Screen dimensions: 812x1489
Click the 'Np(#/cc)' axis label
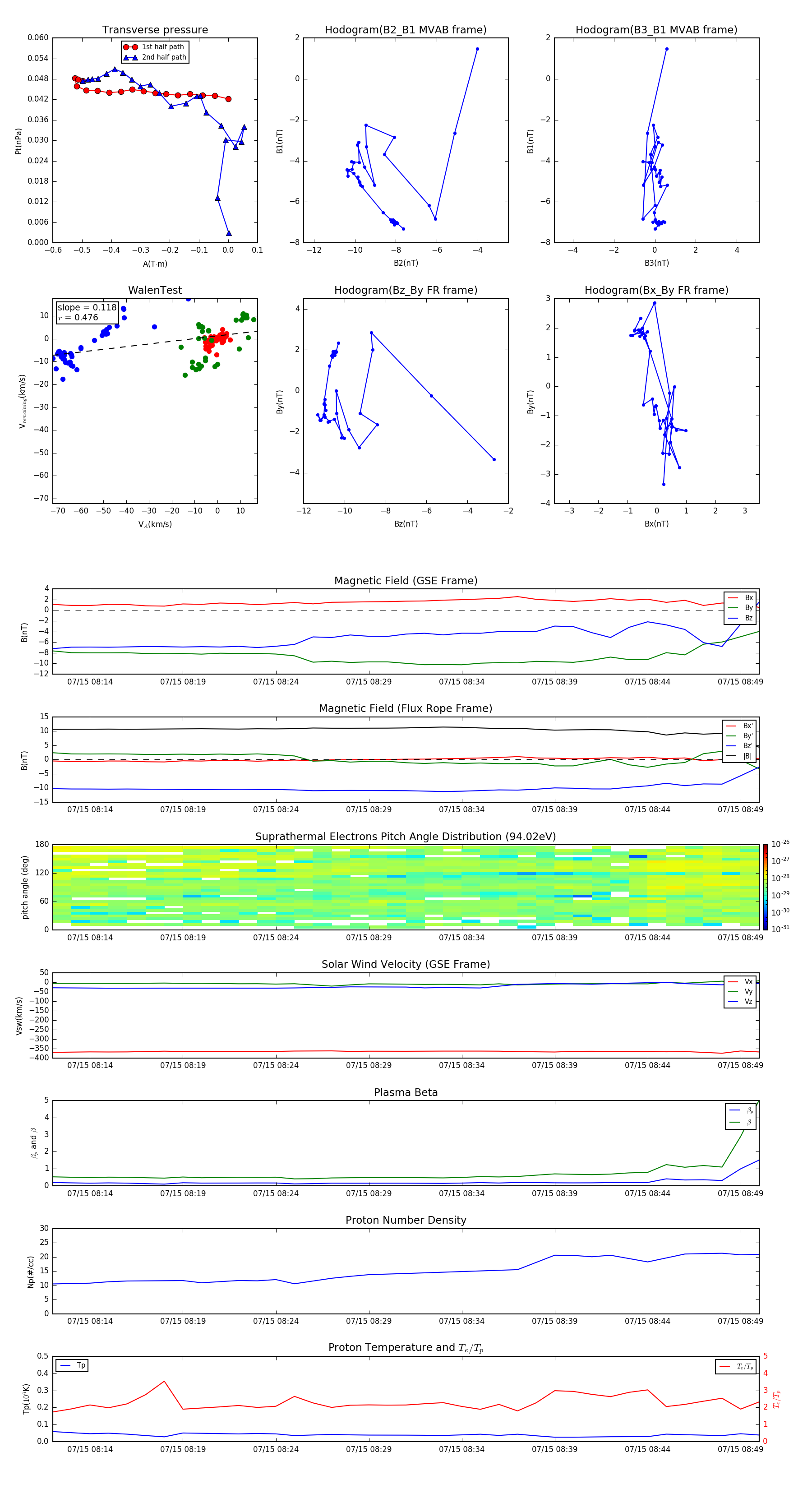[31, 1271]
